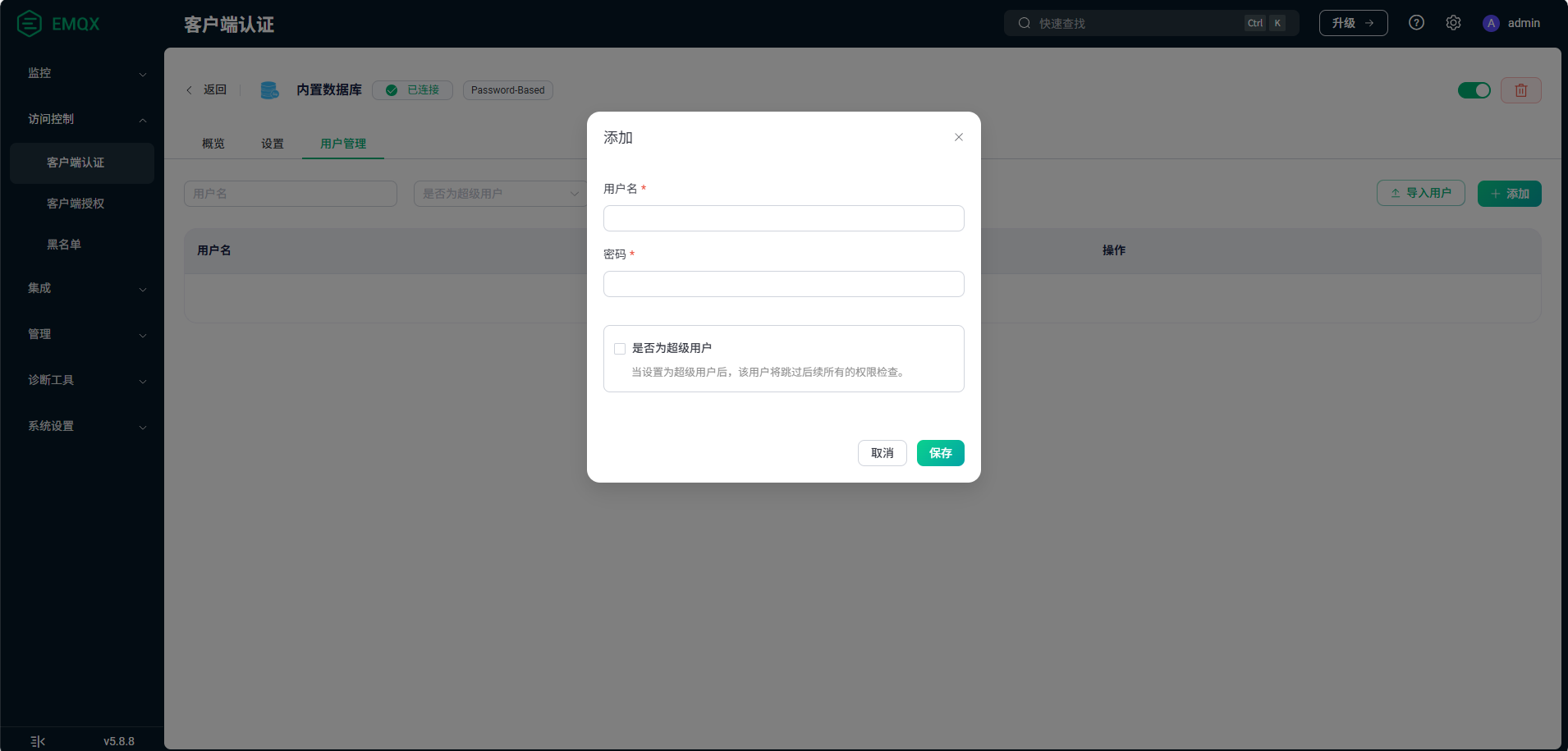Viewport: 1568px width, 751px height.
Task: Collapse sidebar using bottom-left collapse icon
Action: 38,741
